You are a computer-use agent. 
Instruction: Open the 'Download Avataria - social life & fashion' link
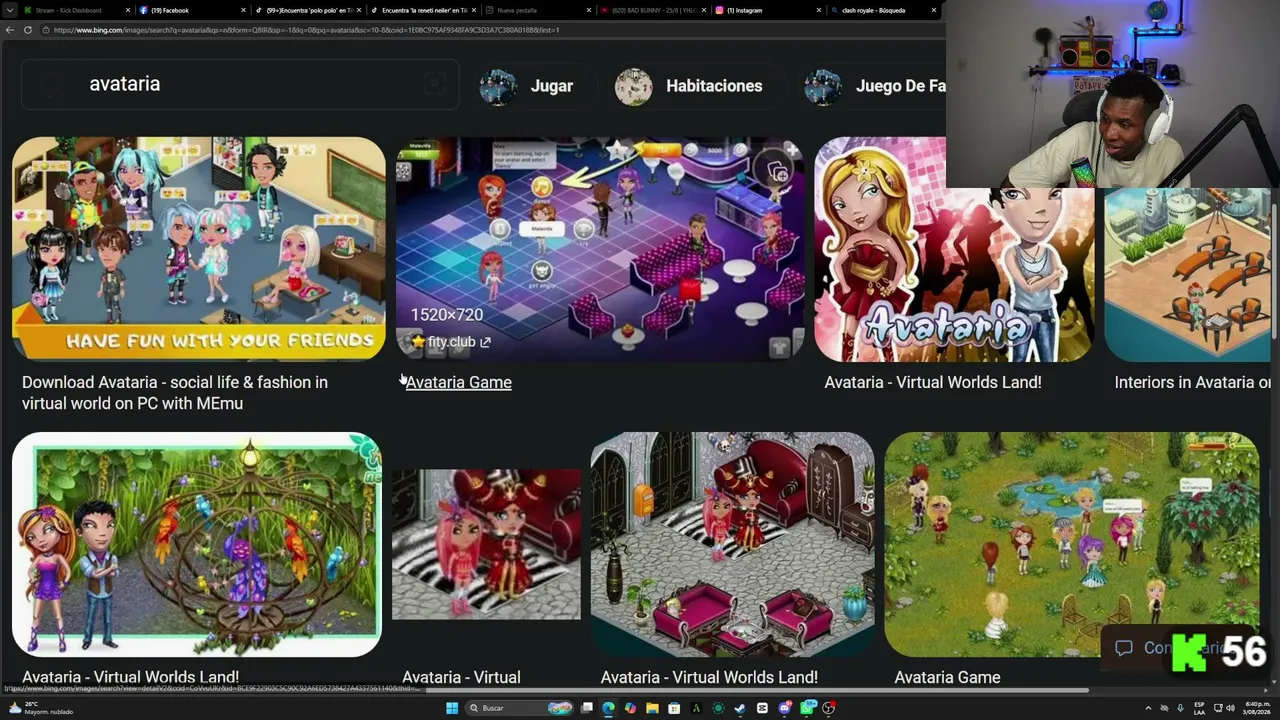click(175, 393)
